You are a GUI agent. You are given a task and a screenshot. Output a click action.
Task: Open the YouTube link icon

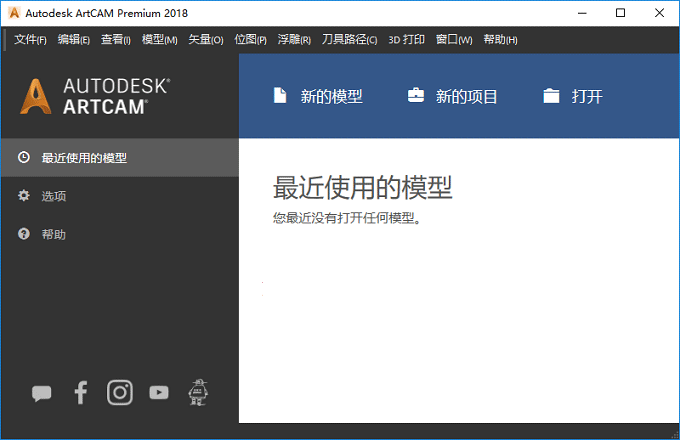click(159, 393)
